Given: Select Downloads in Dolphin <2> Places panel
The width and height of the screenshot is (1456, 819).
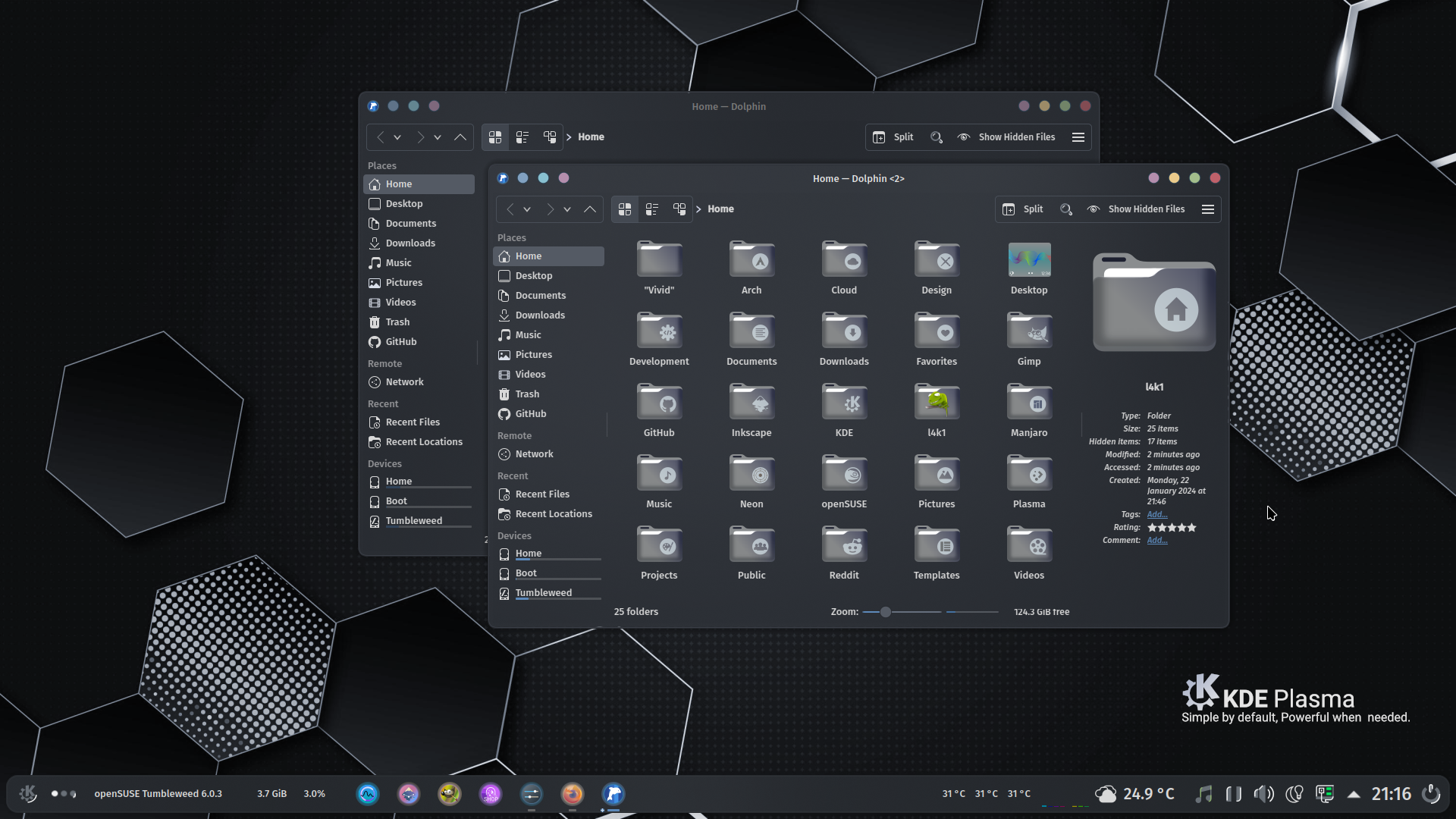Looking at the screenshot, I should 548,315.
